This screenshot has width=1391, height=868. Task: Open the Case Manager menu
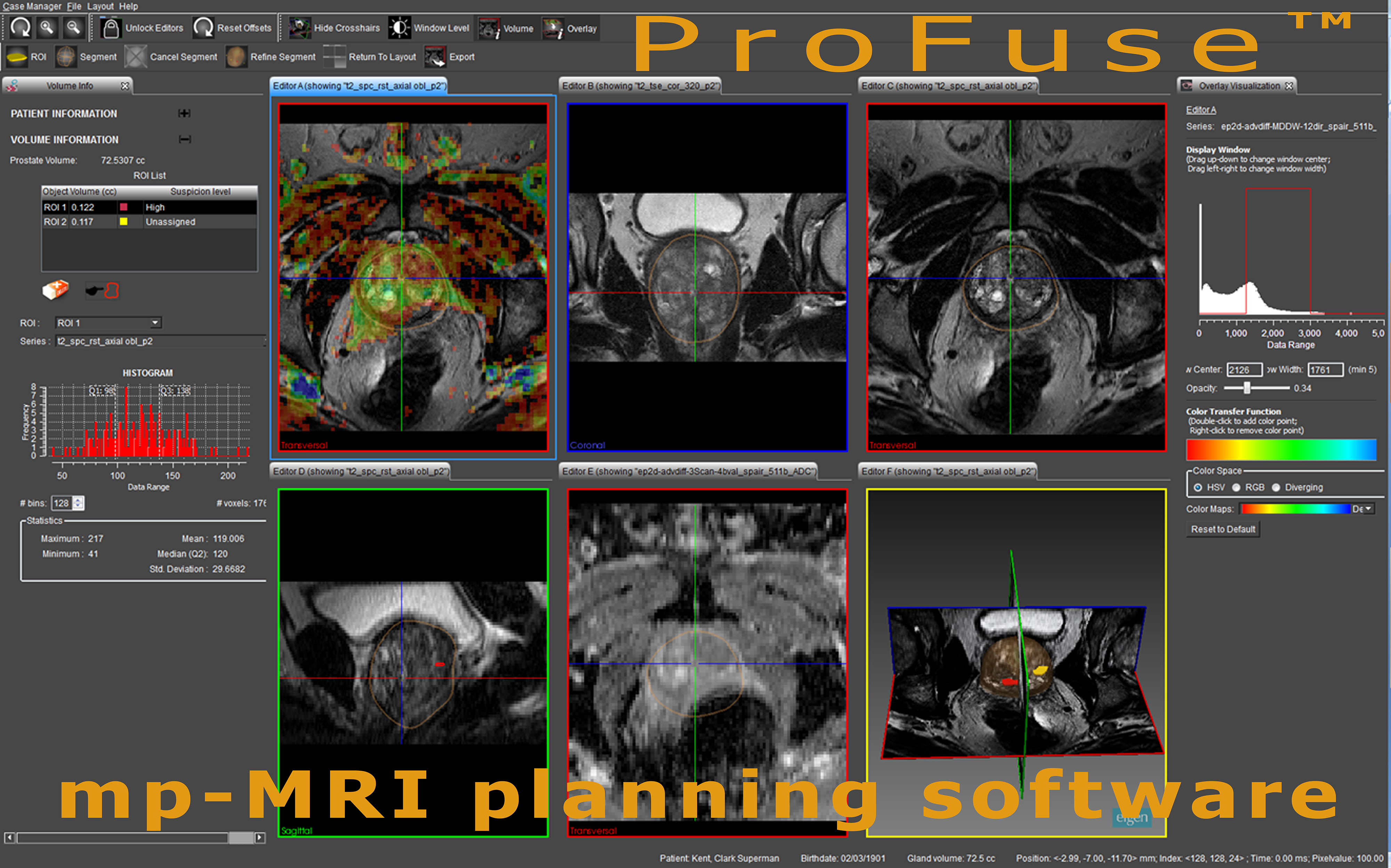[x=32, y=6]
